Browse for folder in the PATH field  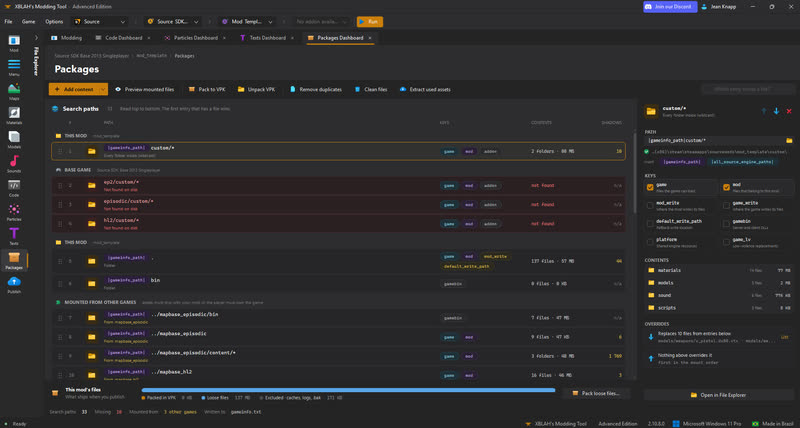[789, 140]
